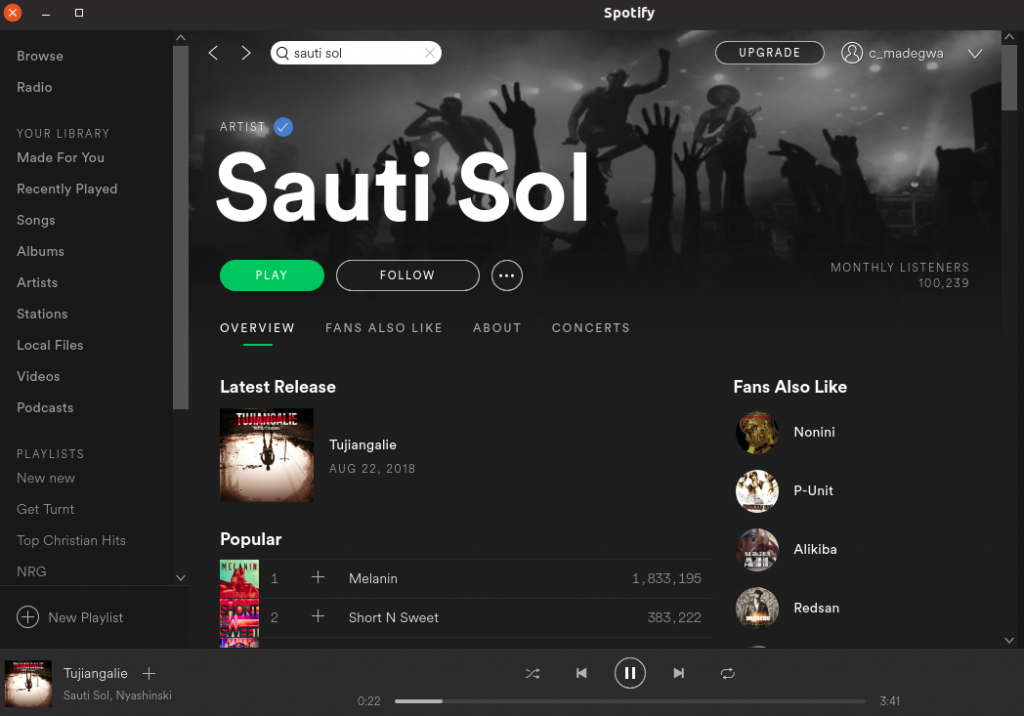
Task: Click the Tujiangalie release title
Action: click(x=362, y=445)
